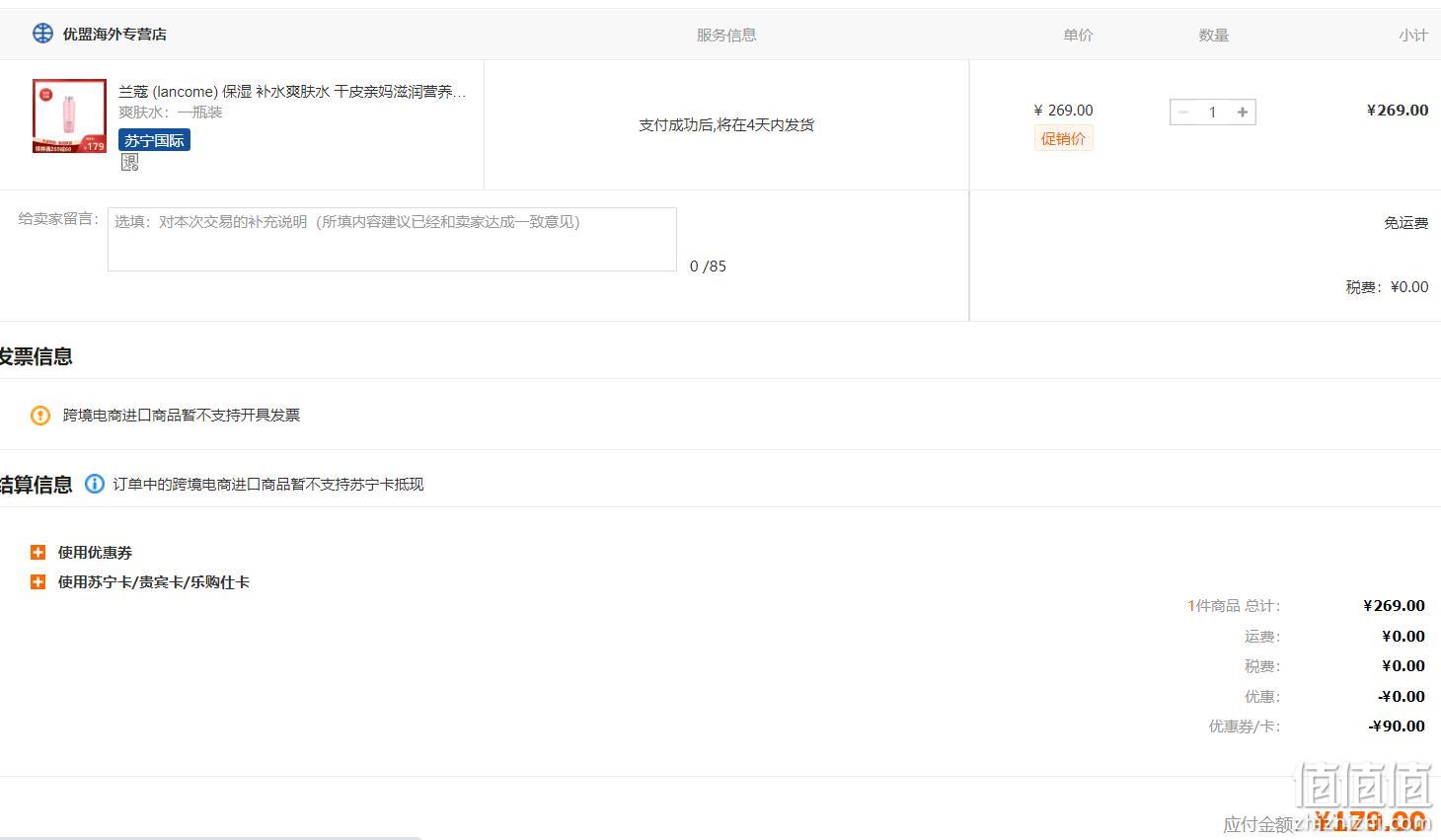Select the 单价 column header
The width and height of the screenshot is (1441, 840).
[x=1078, y=35]
